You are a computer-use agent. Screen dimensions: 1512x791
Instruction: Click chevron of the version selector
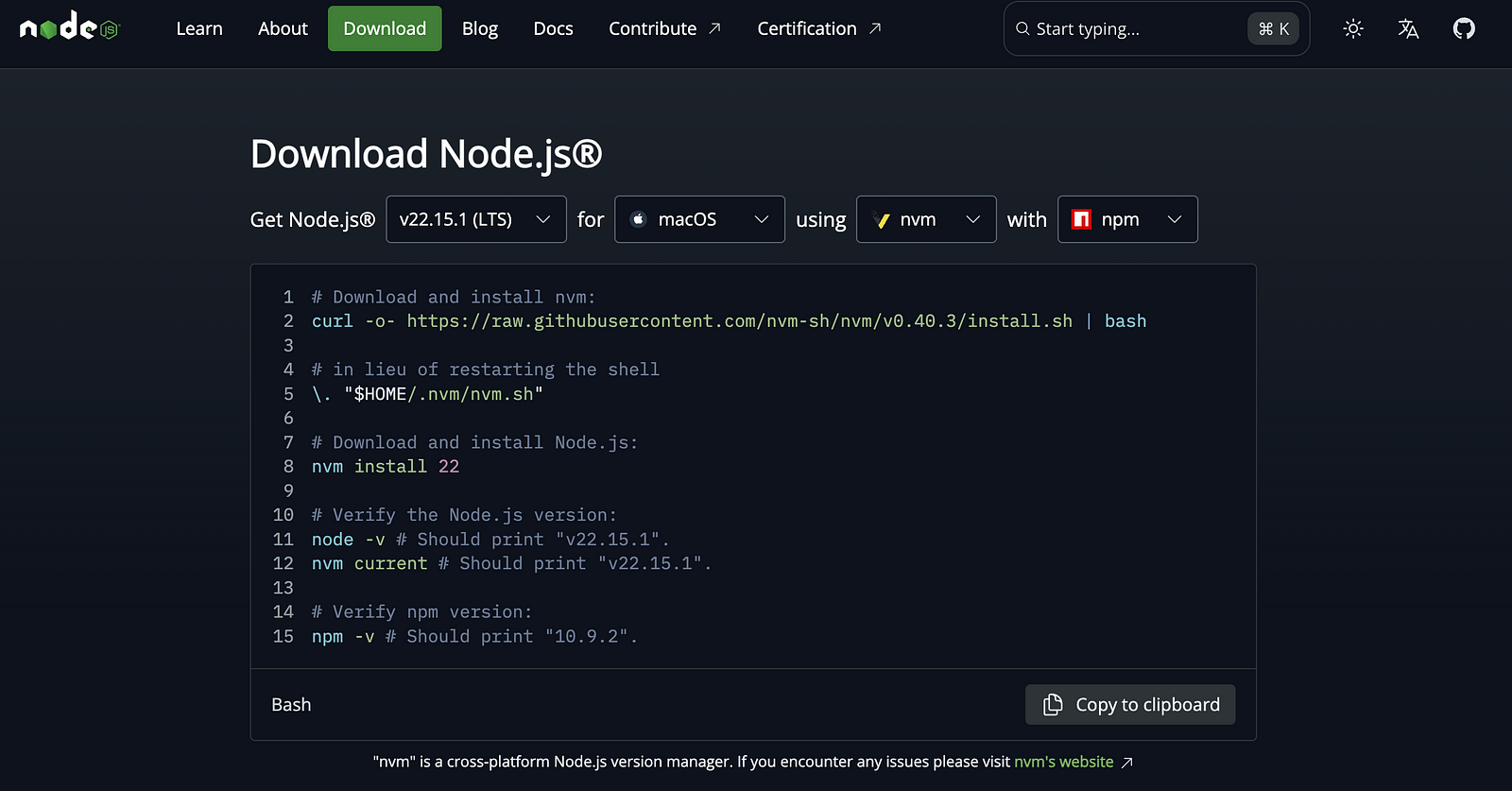pyautogui.click(x=543, y=219)
